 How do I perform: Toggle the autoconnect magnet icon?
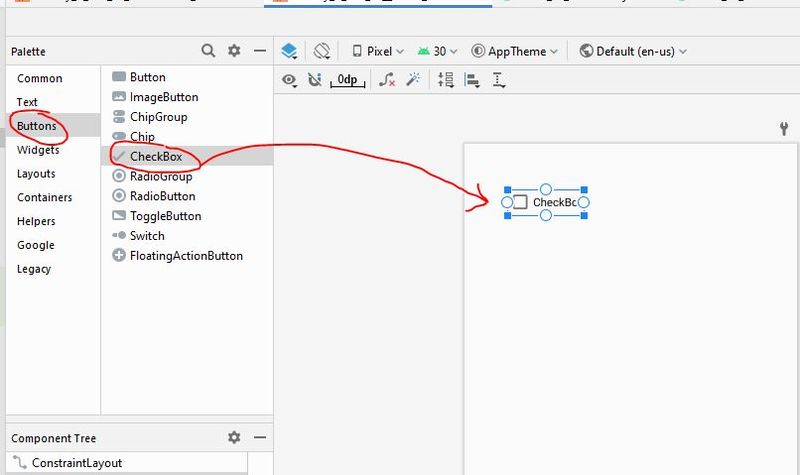pyautogui.click(x=315, y=80)
